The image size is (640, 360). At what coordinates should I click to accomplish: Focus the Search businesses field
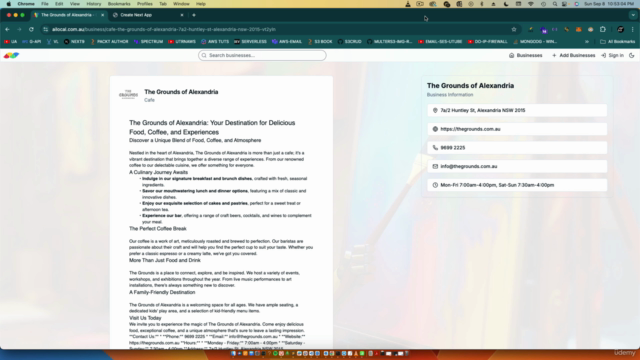tap(262, 56)
